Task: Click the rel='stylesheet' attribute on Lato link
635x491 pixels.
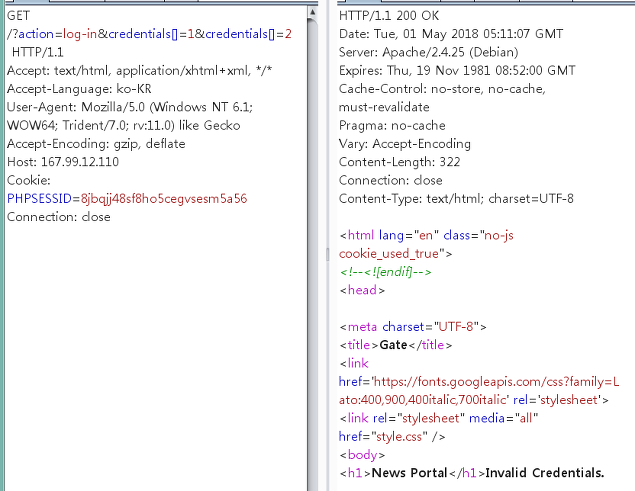Action: click(556, 400)
